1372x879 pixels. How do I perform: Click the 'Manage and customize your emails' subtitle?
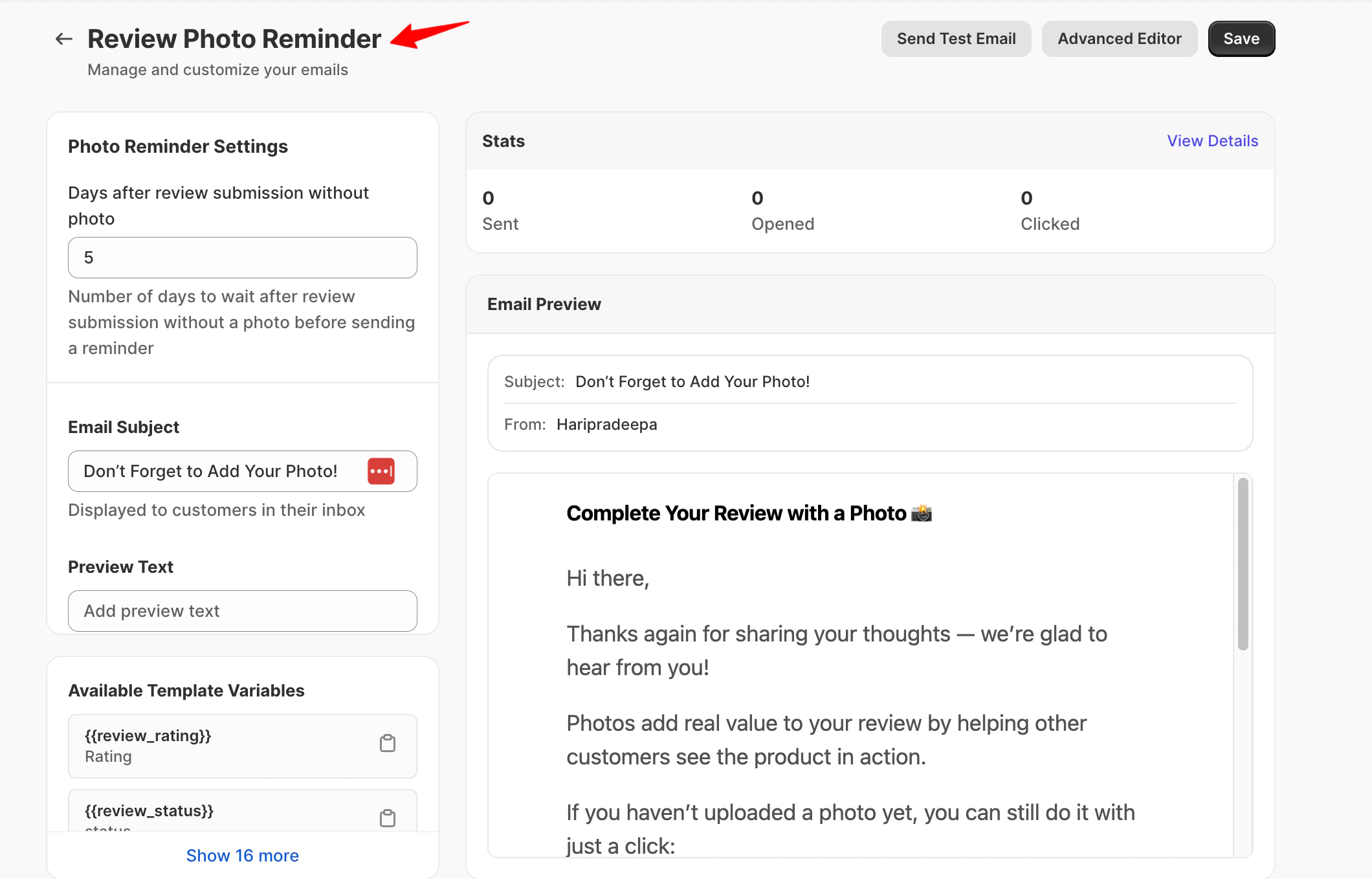click(217, 70)
